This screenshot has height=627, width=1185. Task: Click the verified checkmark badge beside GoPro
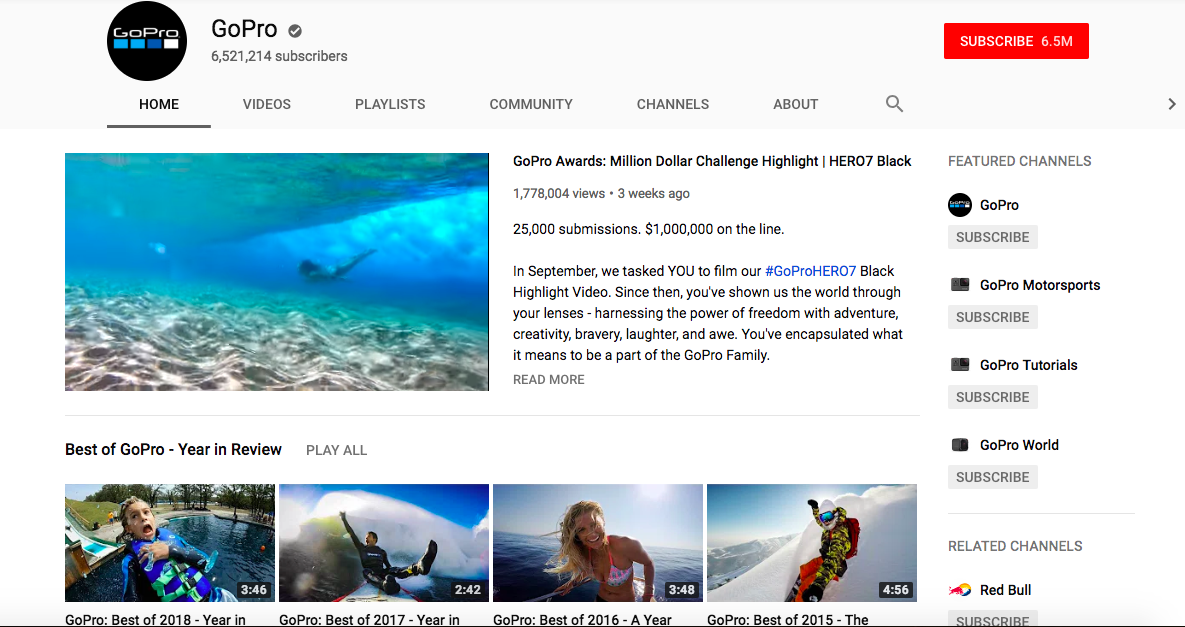295,30
